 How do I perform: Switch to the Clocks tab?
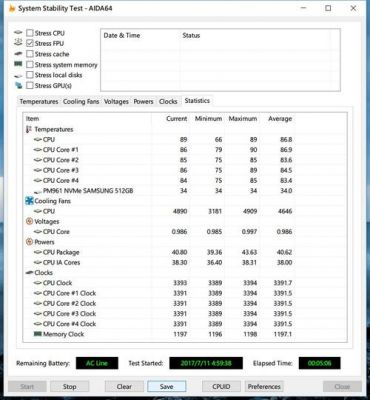tap(168, 101)
